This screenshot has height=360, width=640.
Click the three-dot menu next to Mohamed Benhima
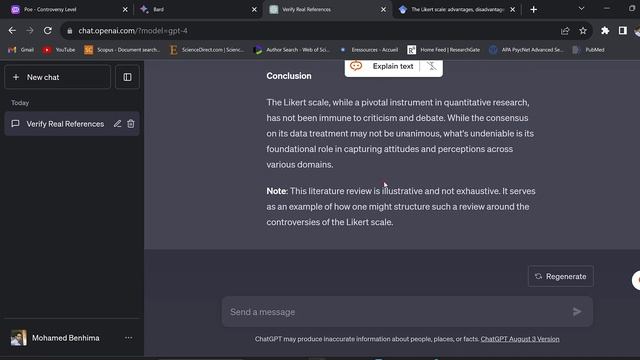[129, 338]
